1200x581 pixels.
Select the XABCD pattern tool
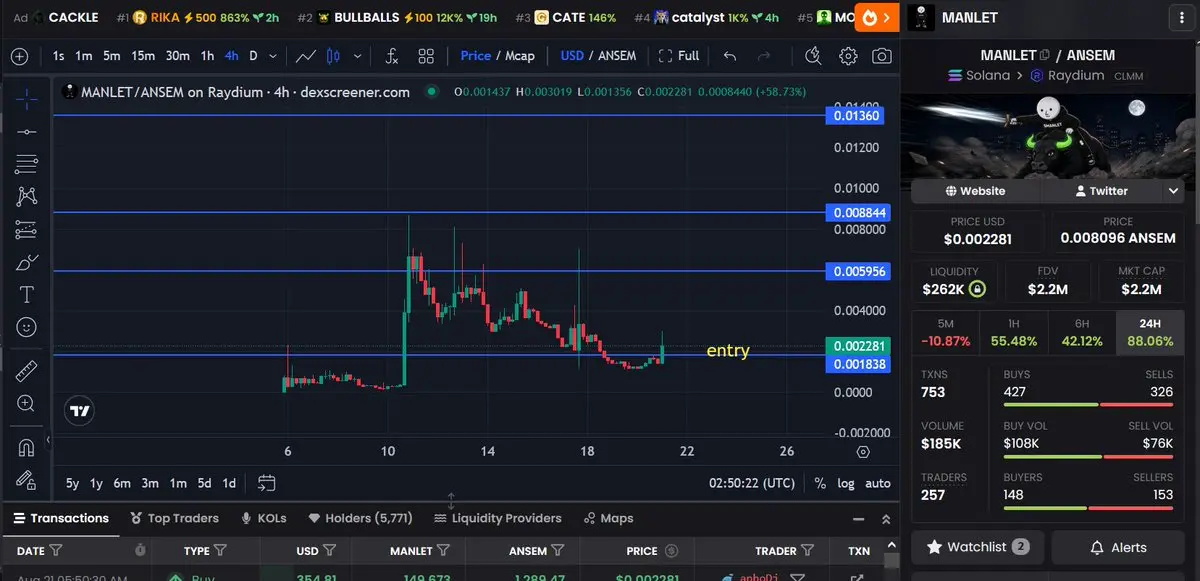(27, 196)
